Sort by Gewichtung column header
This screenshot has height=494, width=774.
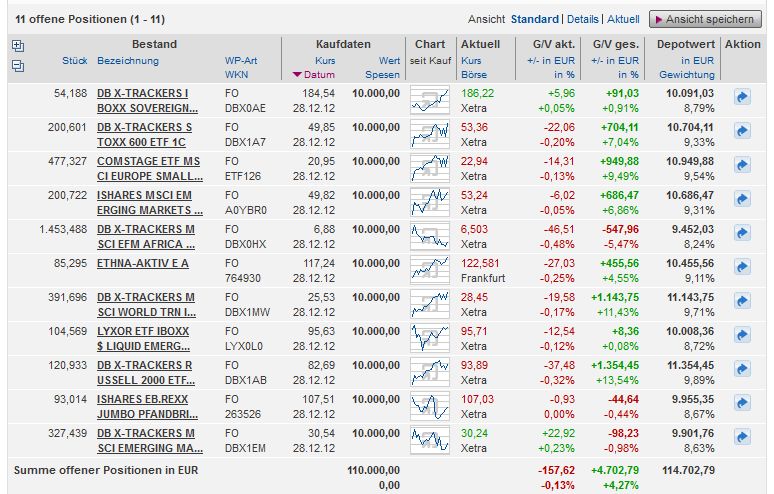pyautogui.click(x=687, y=75)
